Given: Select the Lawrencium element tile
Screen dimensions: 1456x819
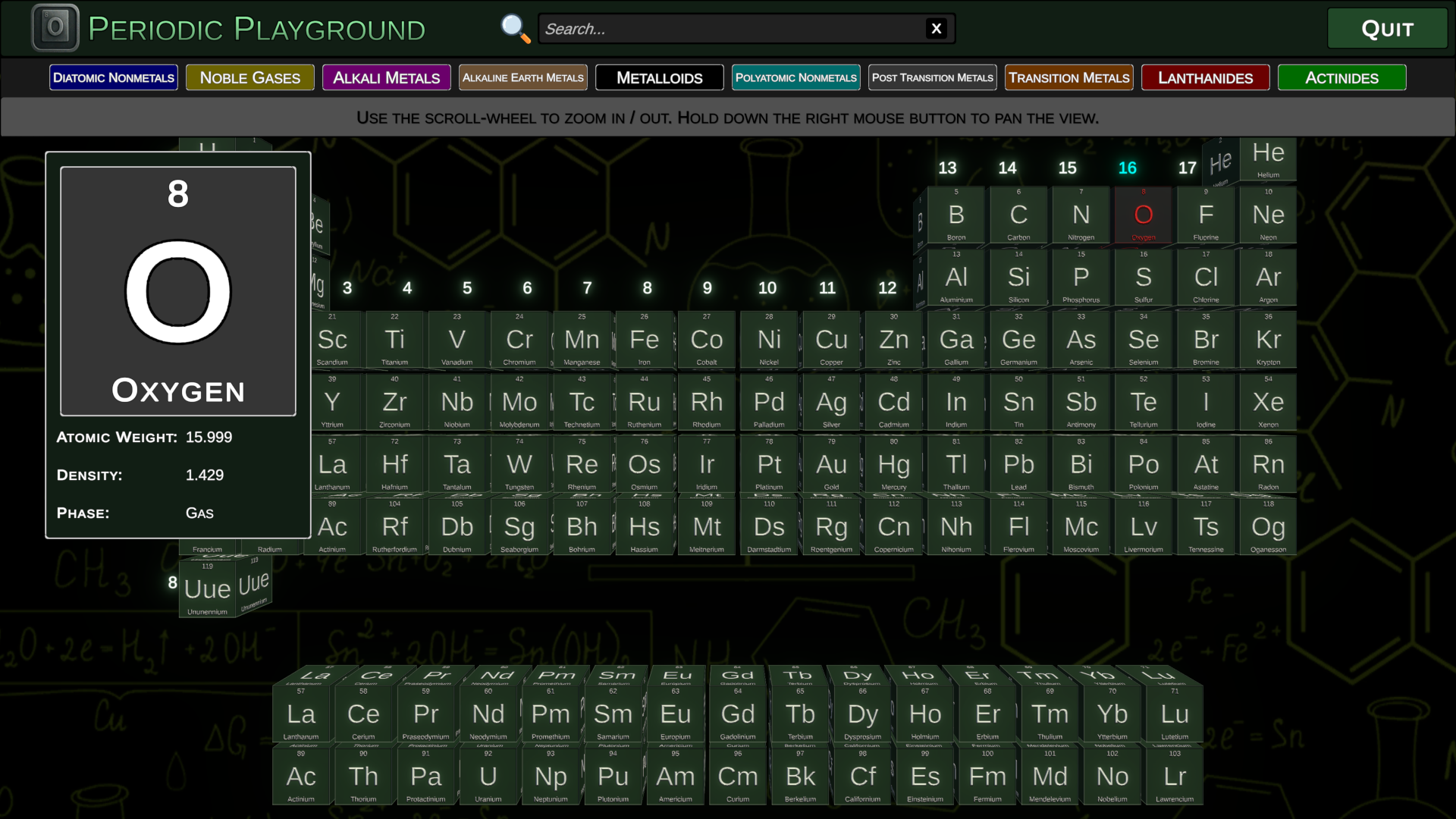Looking at the screenshot, I should [1175, 777].
